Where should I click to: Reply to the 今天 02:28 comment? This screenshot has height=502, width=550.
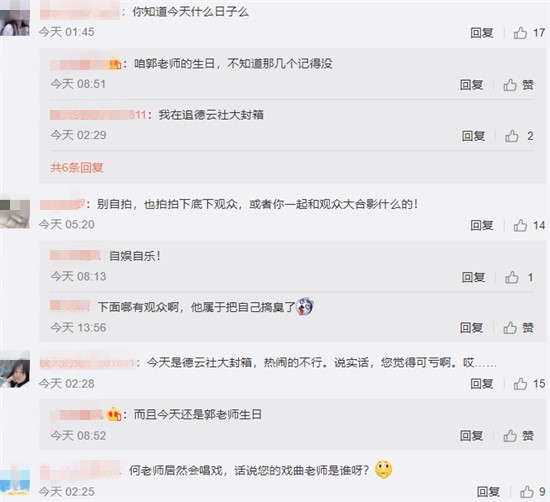pos(482,384)
